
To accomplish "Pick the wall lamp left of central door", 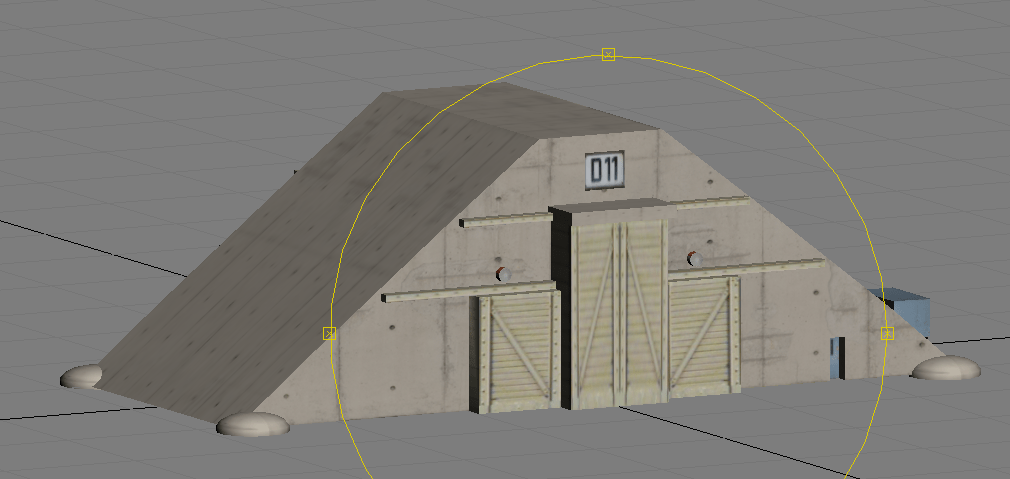I will (502, 275).
